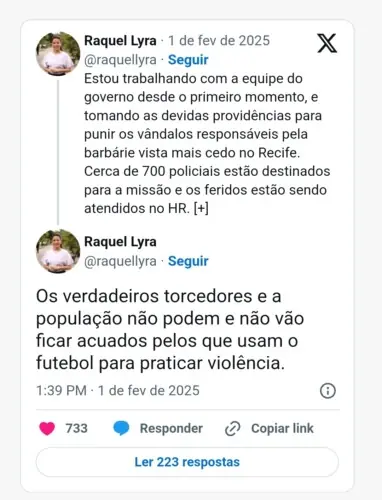Open the @raquellyra handle in first tweet

coord(120,60)
